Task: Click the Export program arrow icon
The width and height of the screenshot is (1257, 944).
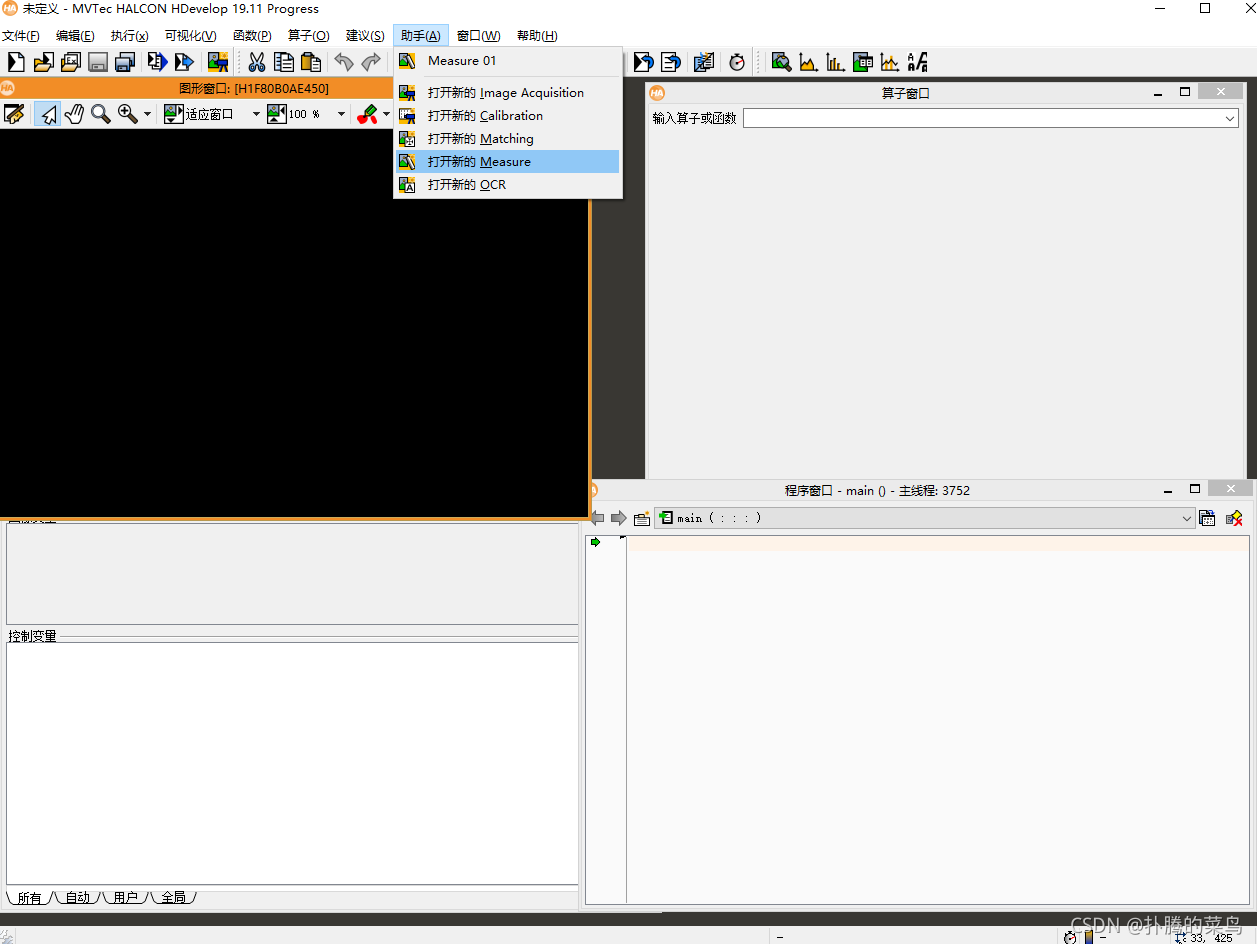Action: pos(184,62)
